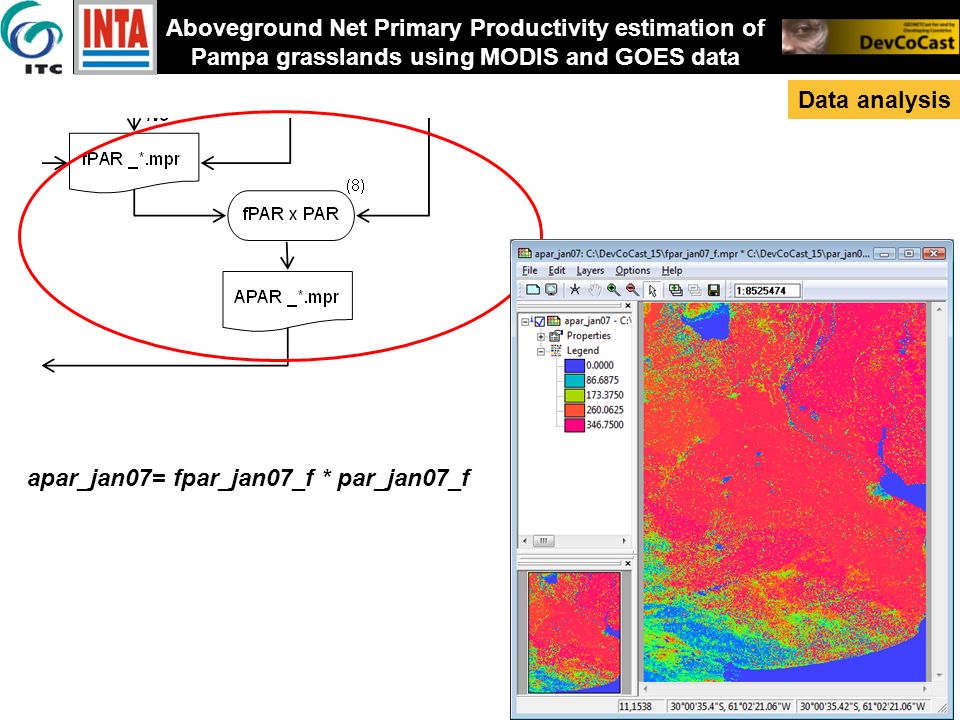
Task: Click the Redraw star icon
Action: tap(574, 290)
